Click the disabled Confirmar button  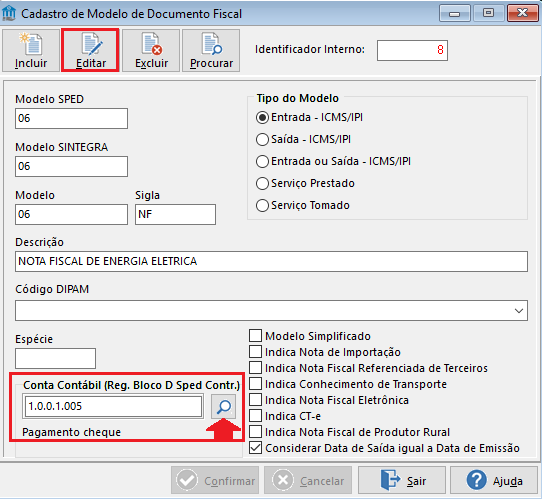(215, 480)
